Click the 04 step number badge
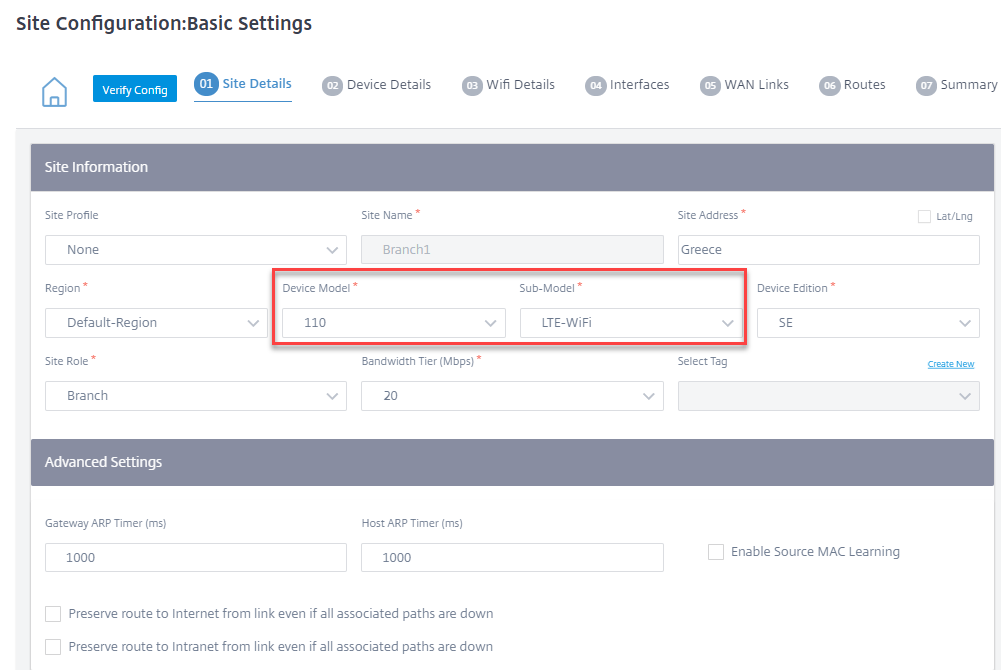The height and width of the screenshot is (670, 1001). click(595, 86)
